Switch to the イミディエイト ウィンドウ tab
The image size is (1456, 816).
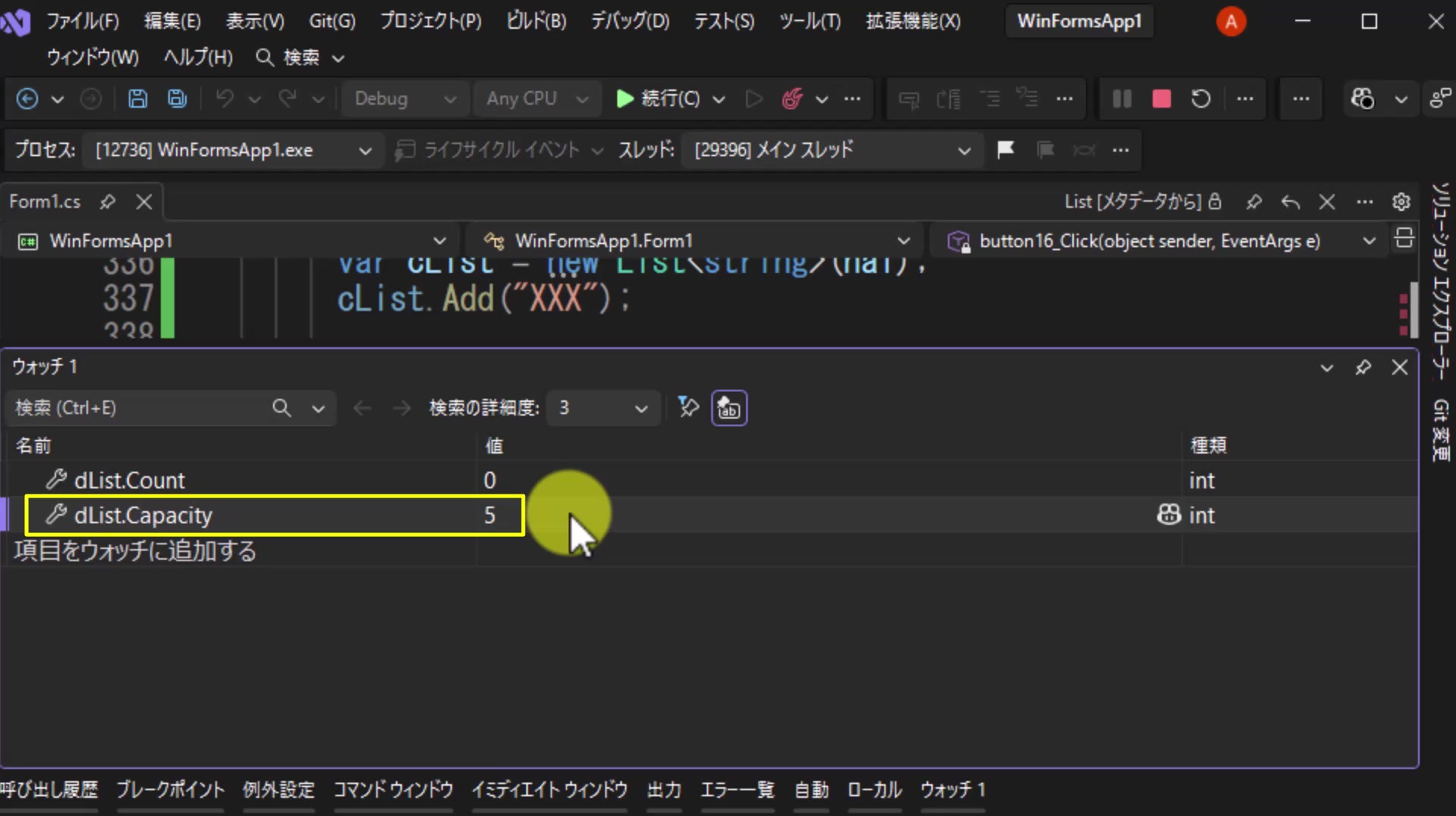point(550,790)
